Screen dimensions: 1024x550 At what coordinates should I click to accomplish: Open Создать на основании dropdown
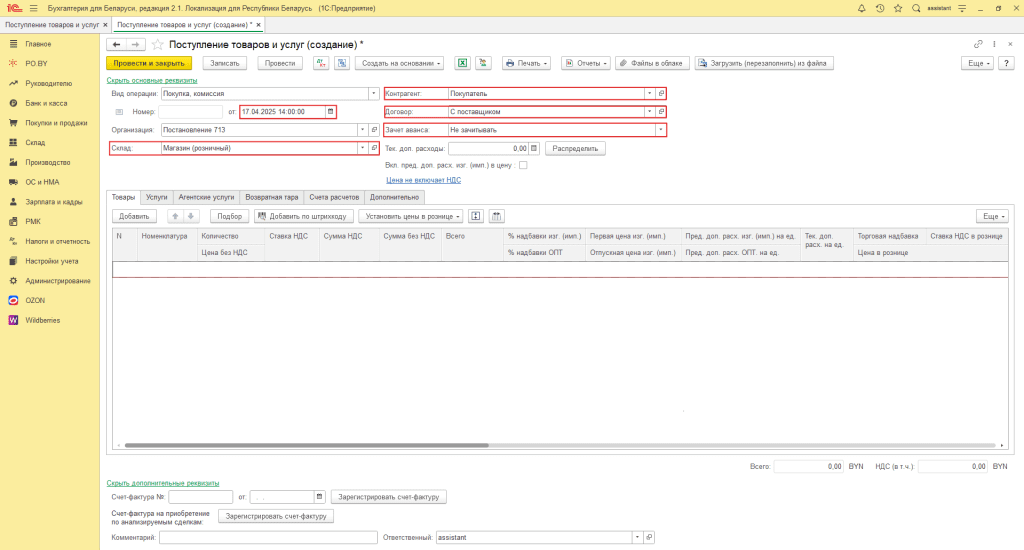click(402, 63)
